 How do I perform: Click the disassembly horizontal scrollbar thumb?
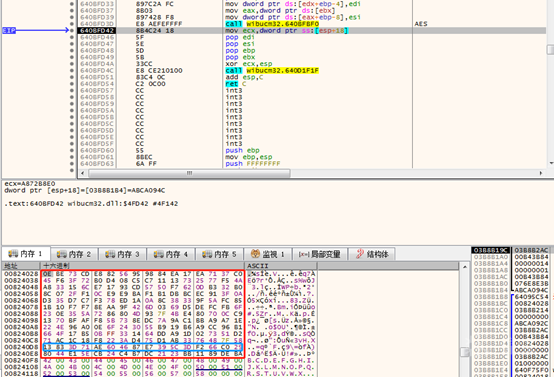click(x=189, y=173)
